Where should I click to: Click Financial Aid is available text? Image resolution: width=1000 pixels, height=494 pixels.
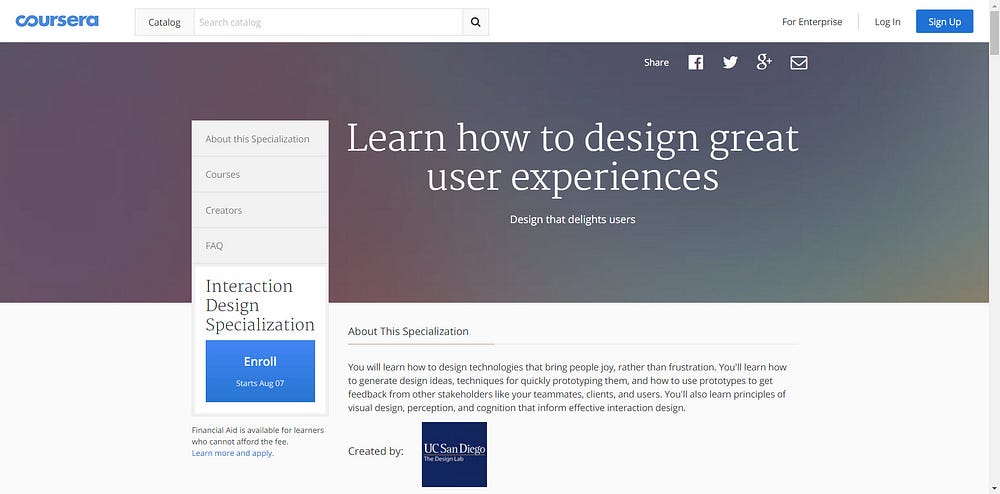pos(258,435)
